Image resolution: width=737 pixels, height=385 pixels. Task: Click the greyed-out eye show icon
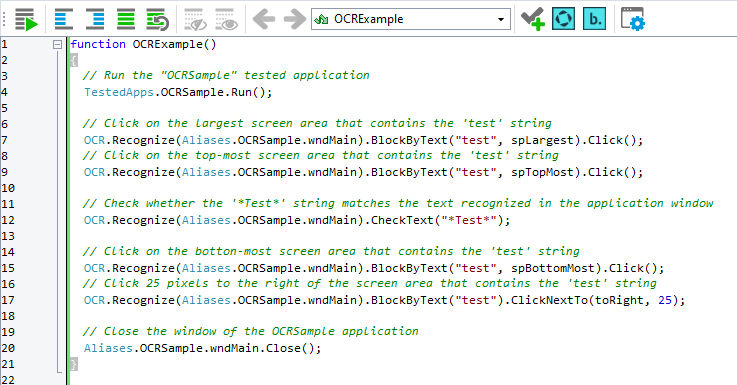point(227,19)
